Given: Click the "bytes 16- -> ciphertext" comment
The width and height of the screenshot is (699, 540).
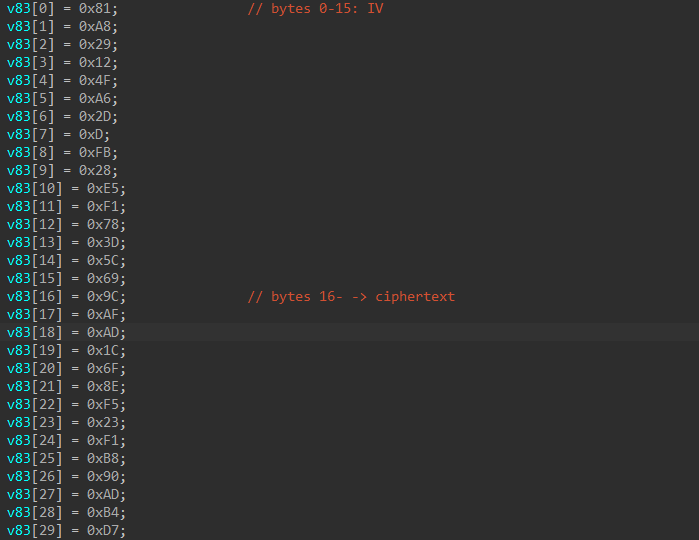Looking at the screenshot, I should click(350, 297).
